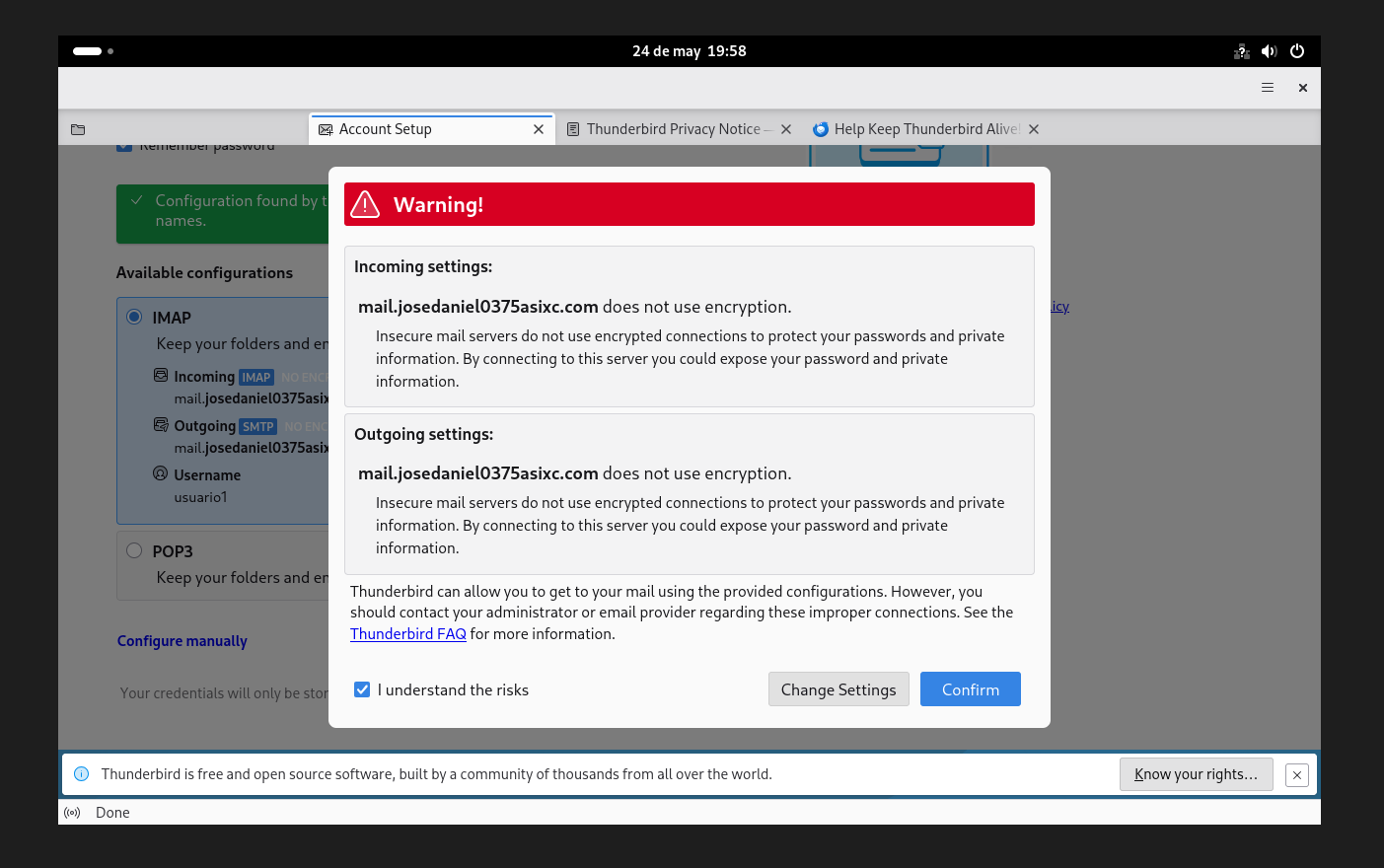Open the Thunderbird FAQ link

[x=408, y=634]
